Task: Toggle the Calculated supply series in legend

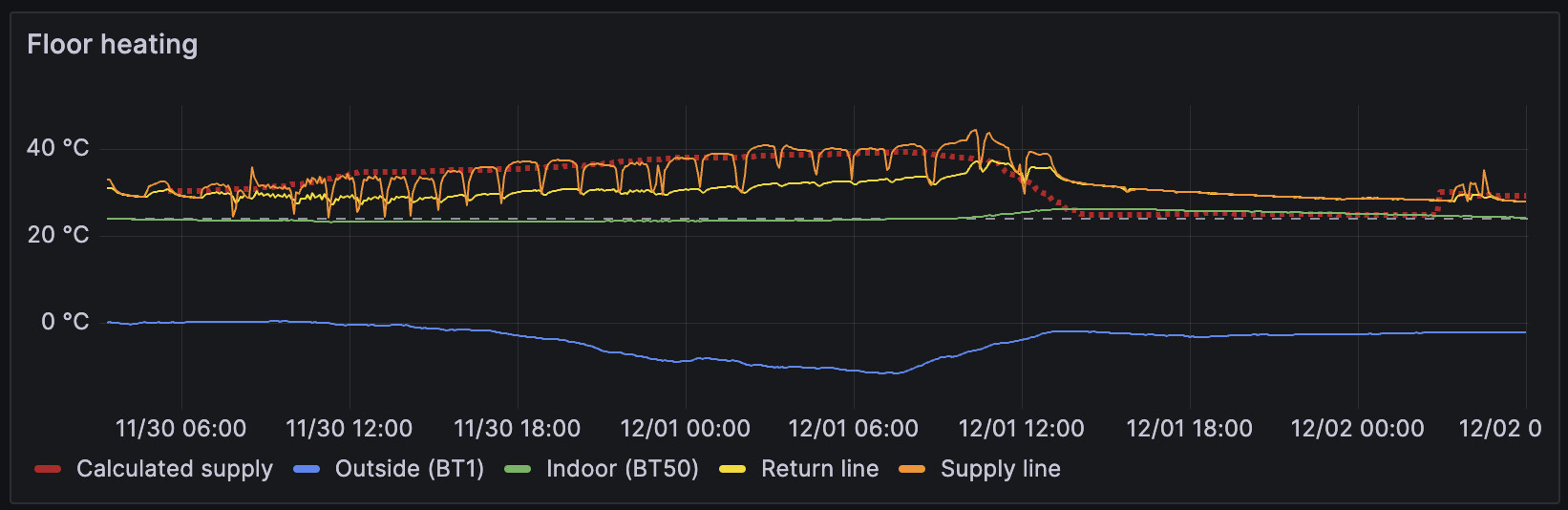Action: tap(174, 469)
